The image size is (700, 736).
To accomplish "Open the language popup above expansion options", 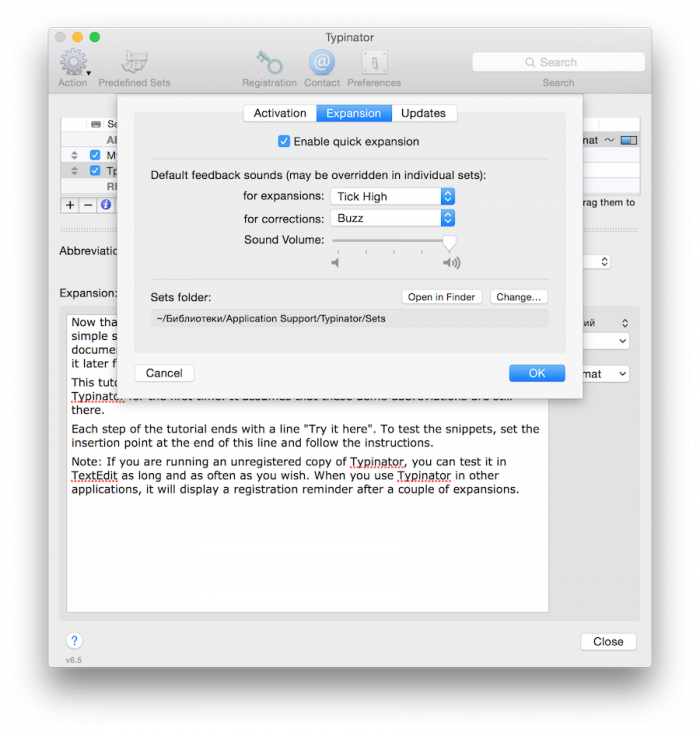I will [x=625, y=323].
